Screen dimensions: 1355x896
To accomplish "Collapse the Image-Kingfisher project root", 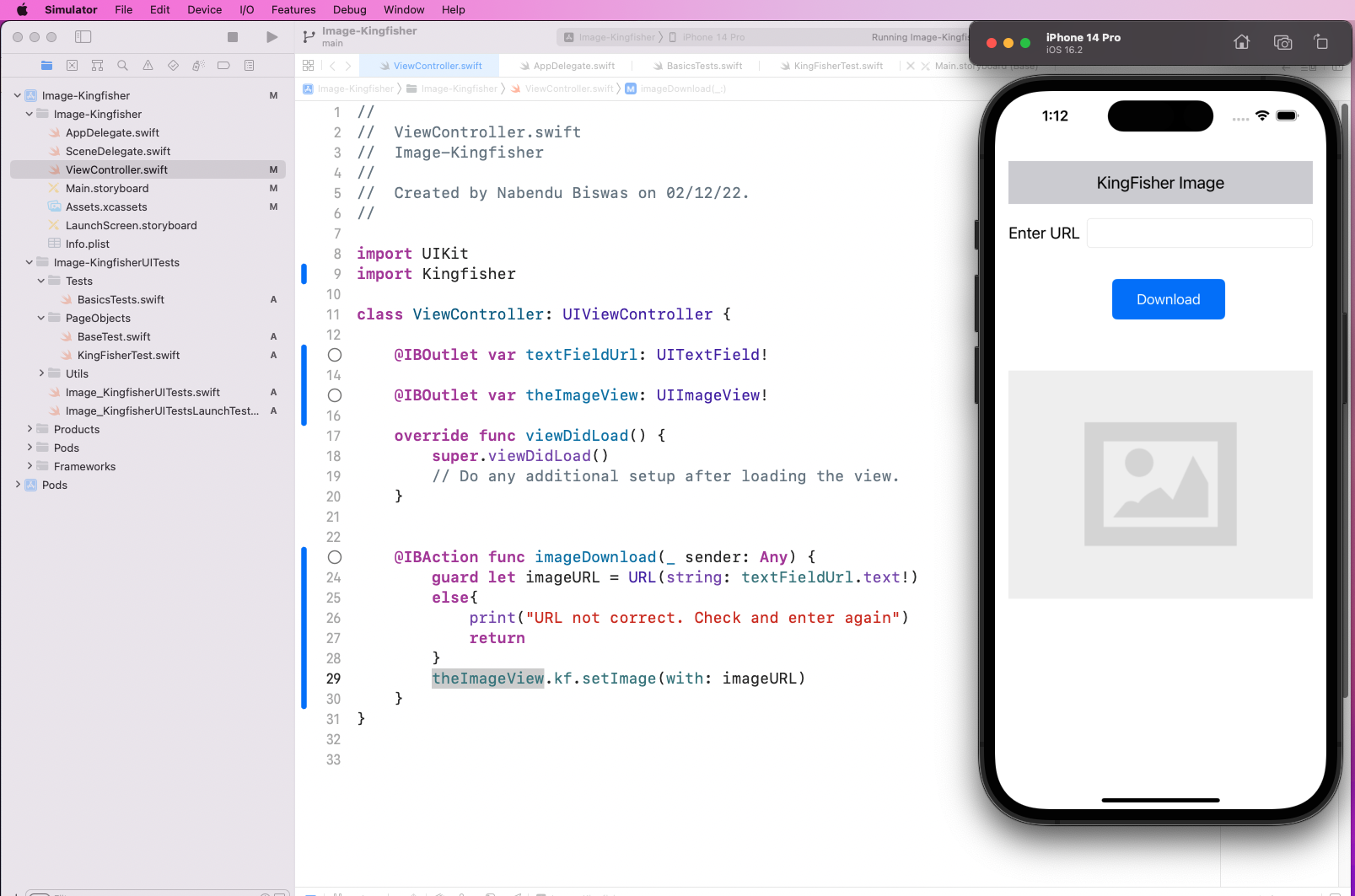I will coord(18,95).
